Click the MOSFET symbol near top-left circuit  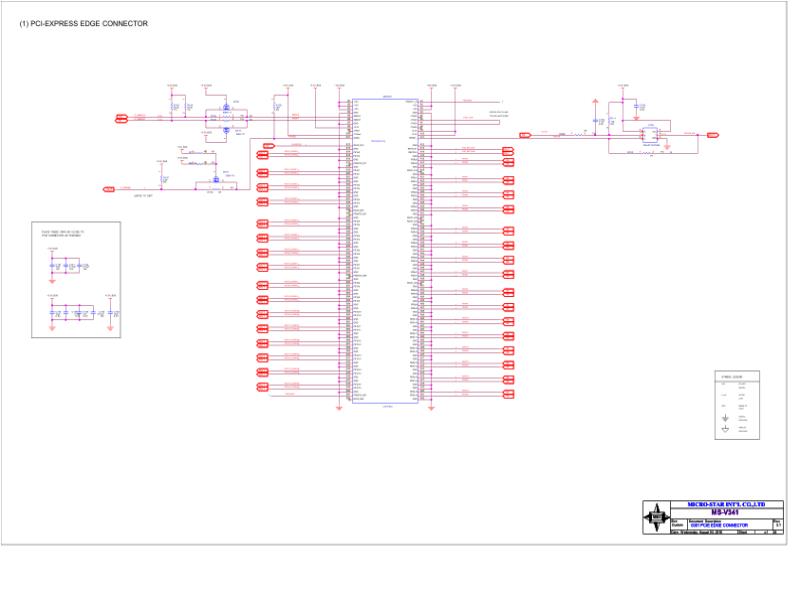226,108
